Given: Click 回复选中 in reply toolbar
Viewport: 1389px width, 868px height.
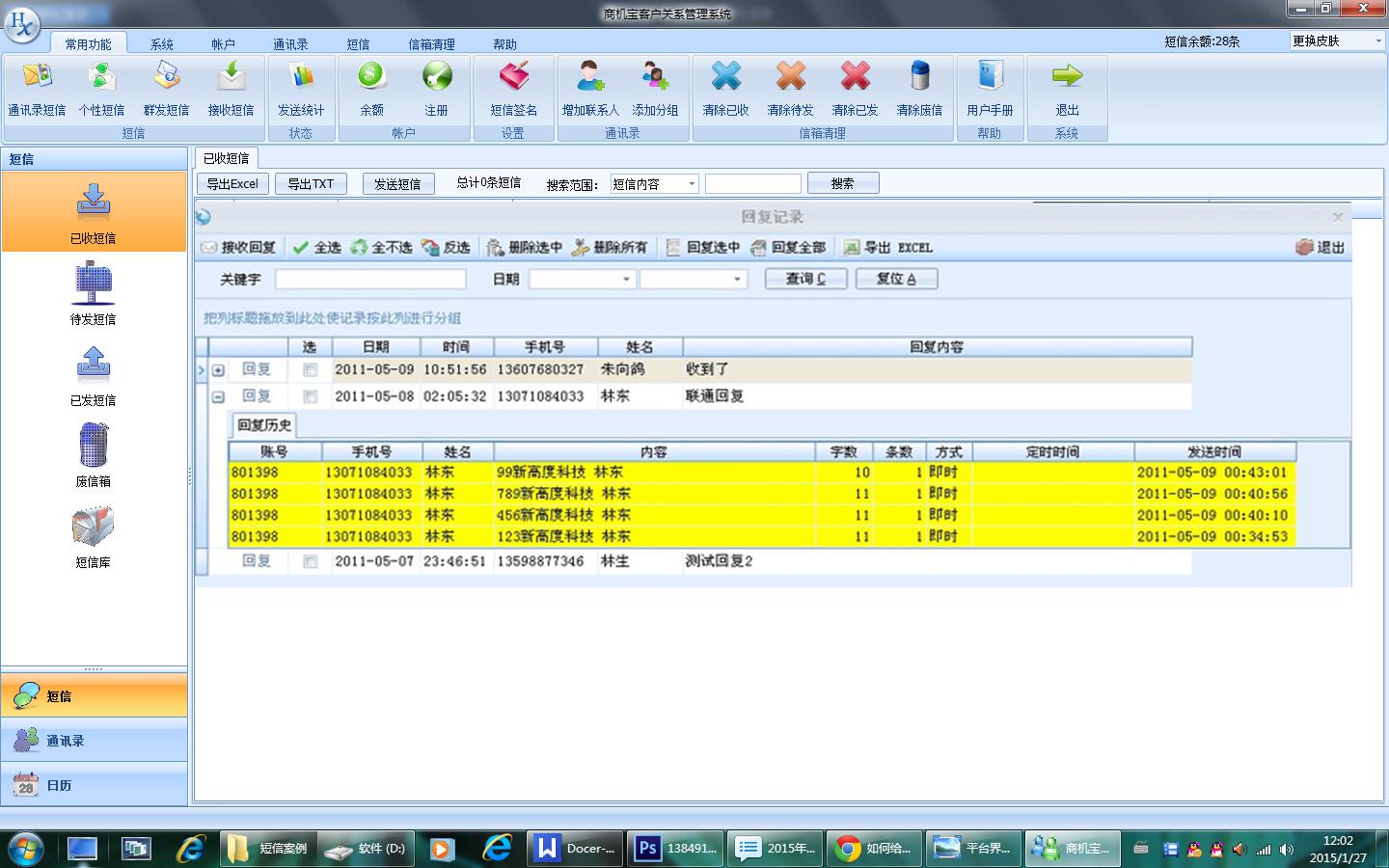Looking at the screenshot, I should coord(703,248).
